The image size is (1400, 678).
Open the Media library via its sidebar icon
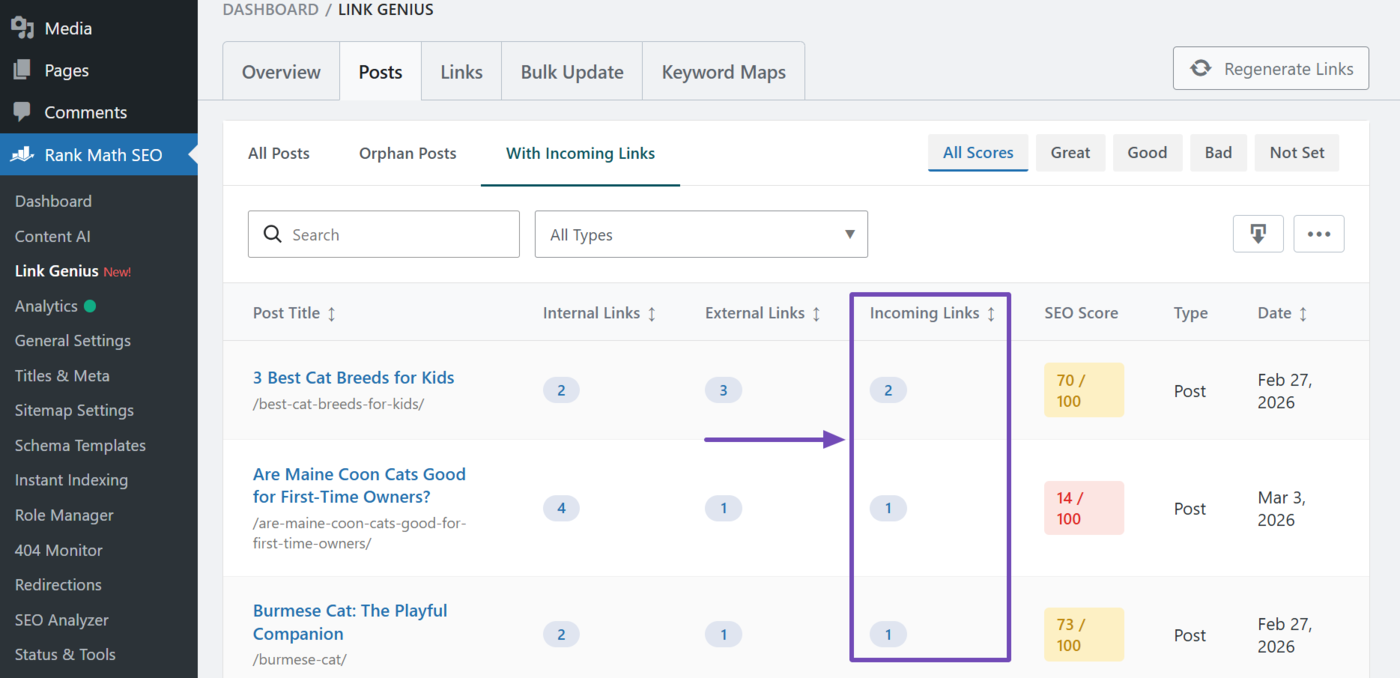click(x=21, y=27)
